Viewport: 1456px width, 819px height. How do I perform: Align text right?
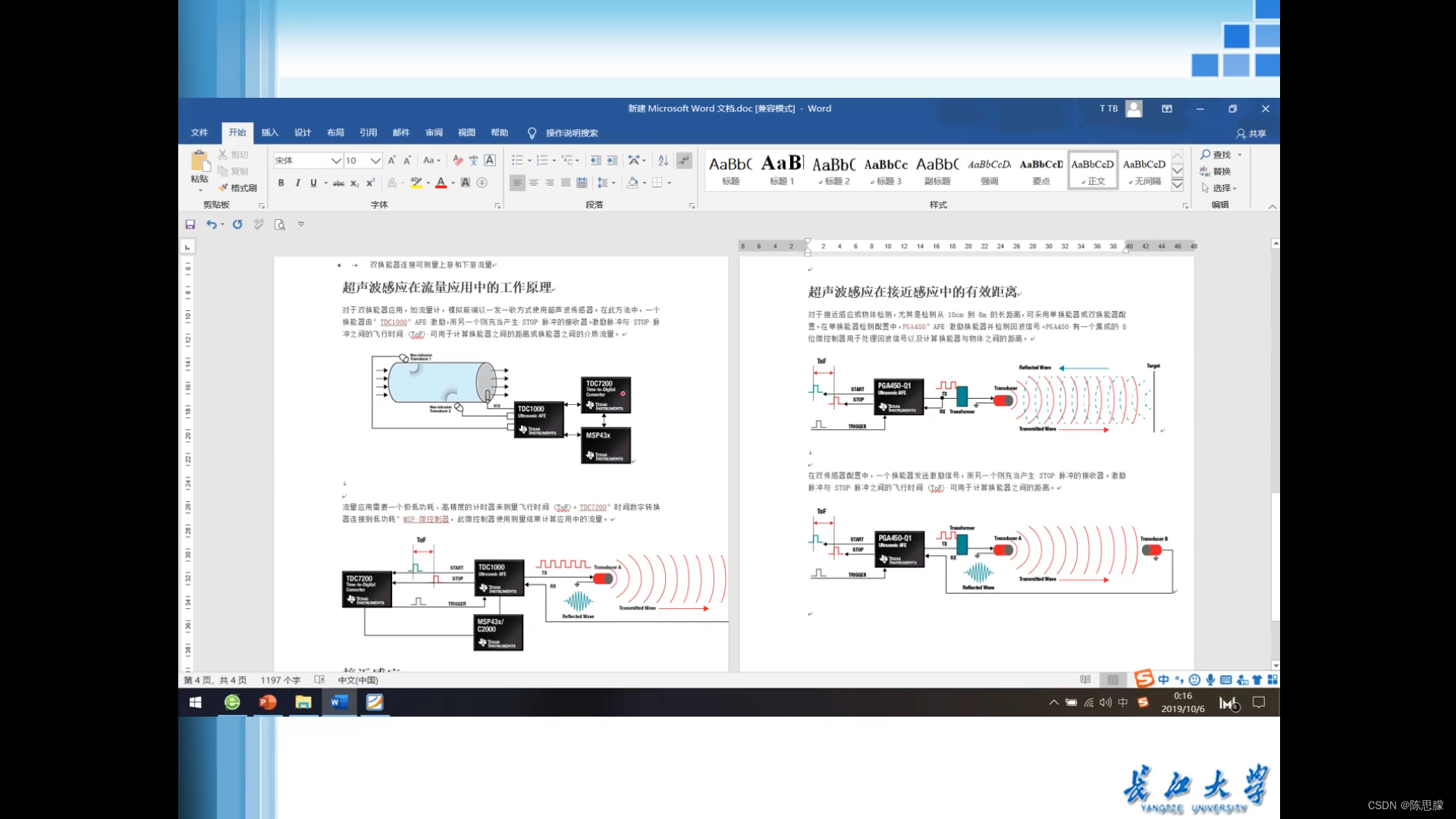[x=550, y=183]
